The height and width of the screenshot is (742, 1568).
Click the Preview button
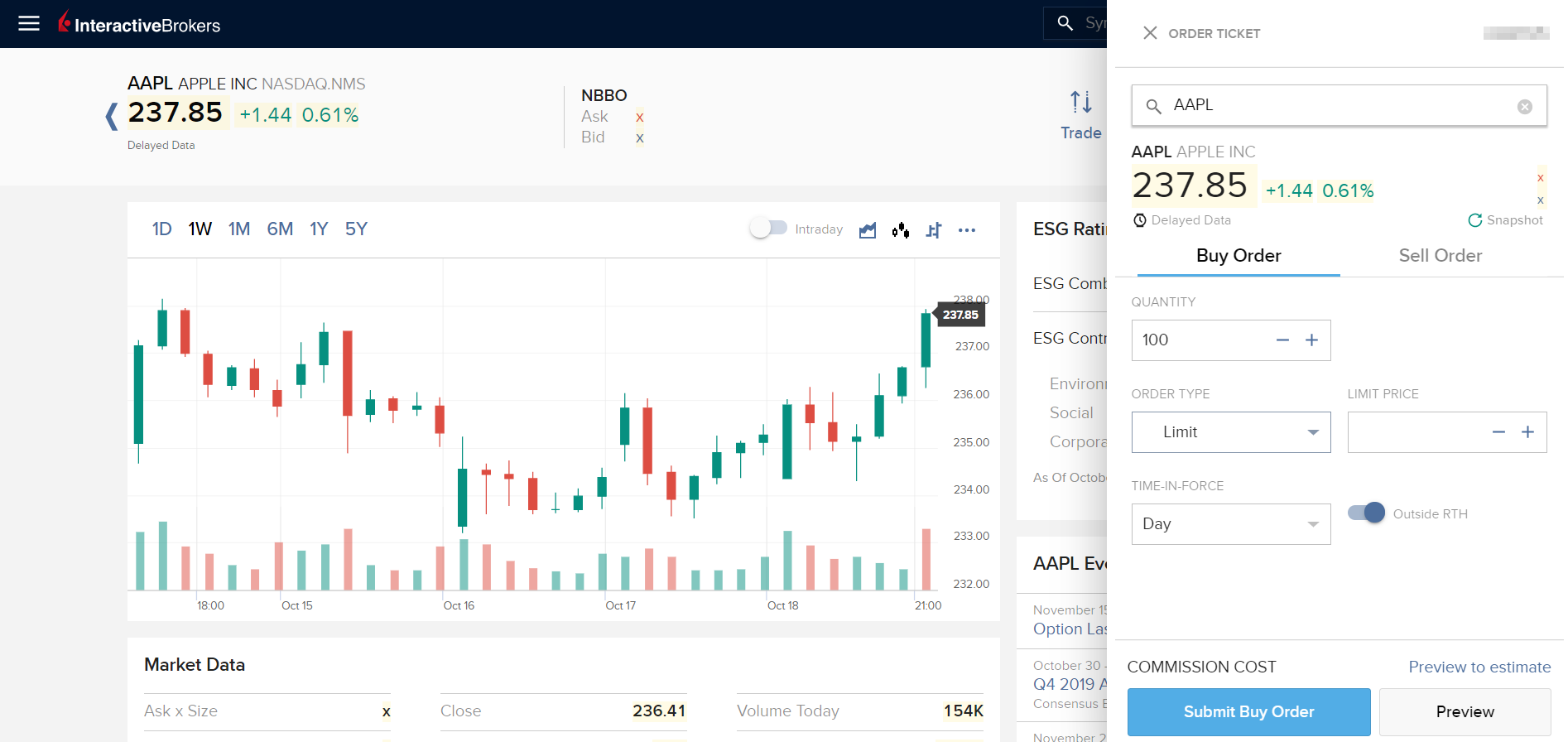click(1465, 712)
